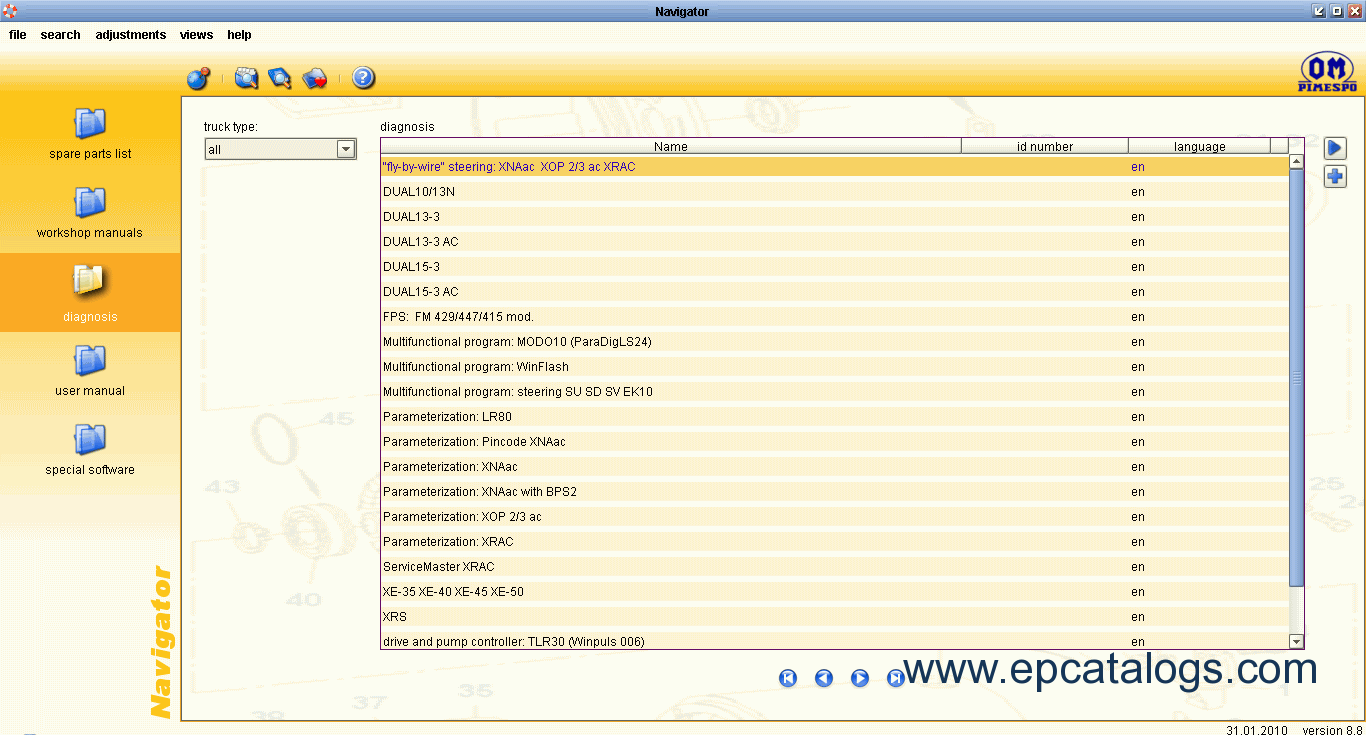Viewport: 1366px width, 735px height.
Task: Click the blue play arrow button
Action: [1335, 148]
